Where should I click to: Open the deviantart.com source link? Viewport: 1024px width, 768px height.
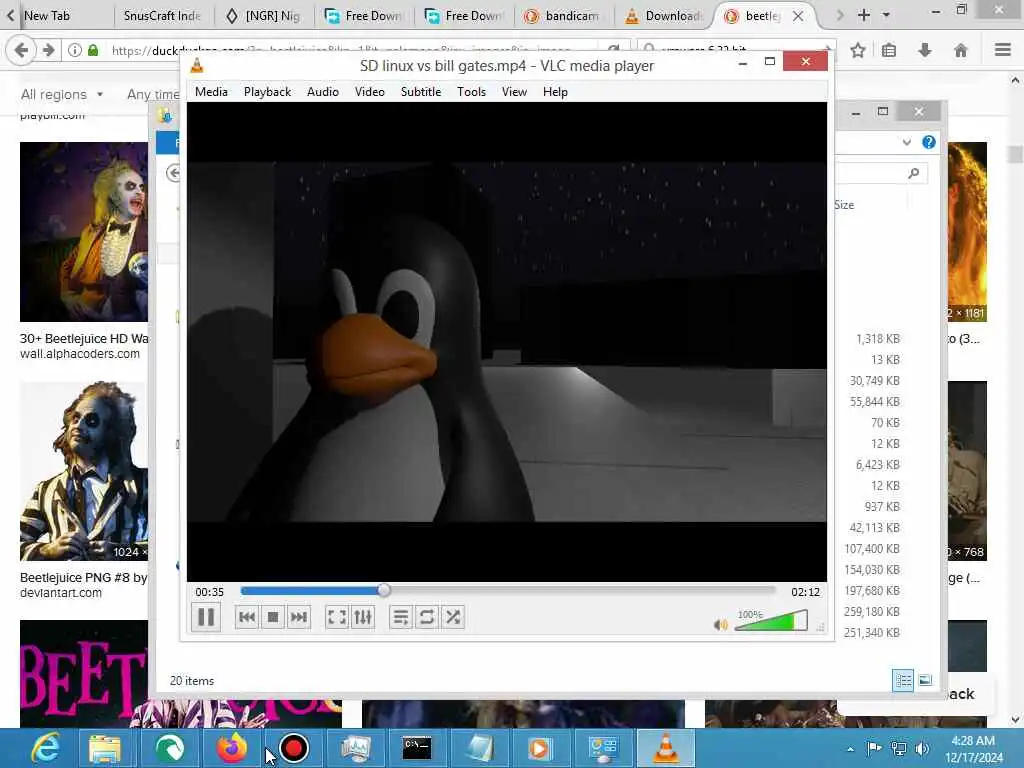tap(61, 593)
